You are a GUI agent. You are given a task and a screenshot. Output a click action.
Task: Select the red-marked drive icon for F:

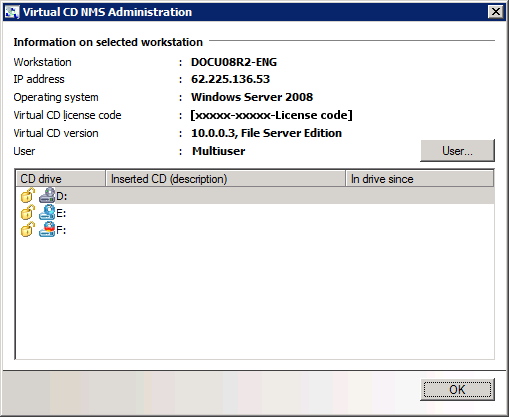pos(47,229)
